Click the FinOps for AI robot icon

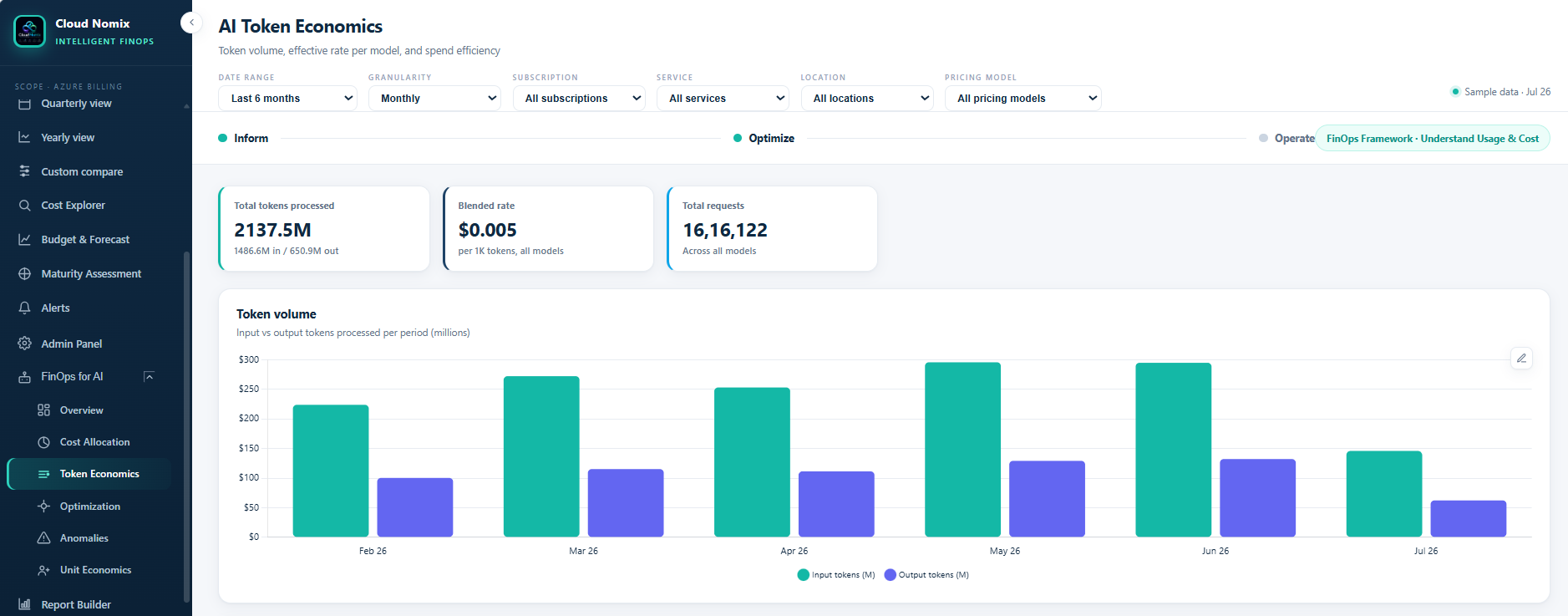click(x=24, y=377)
